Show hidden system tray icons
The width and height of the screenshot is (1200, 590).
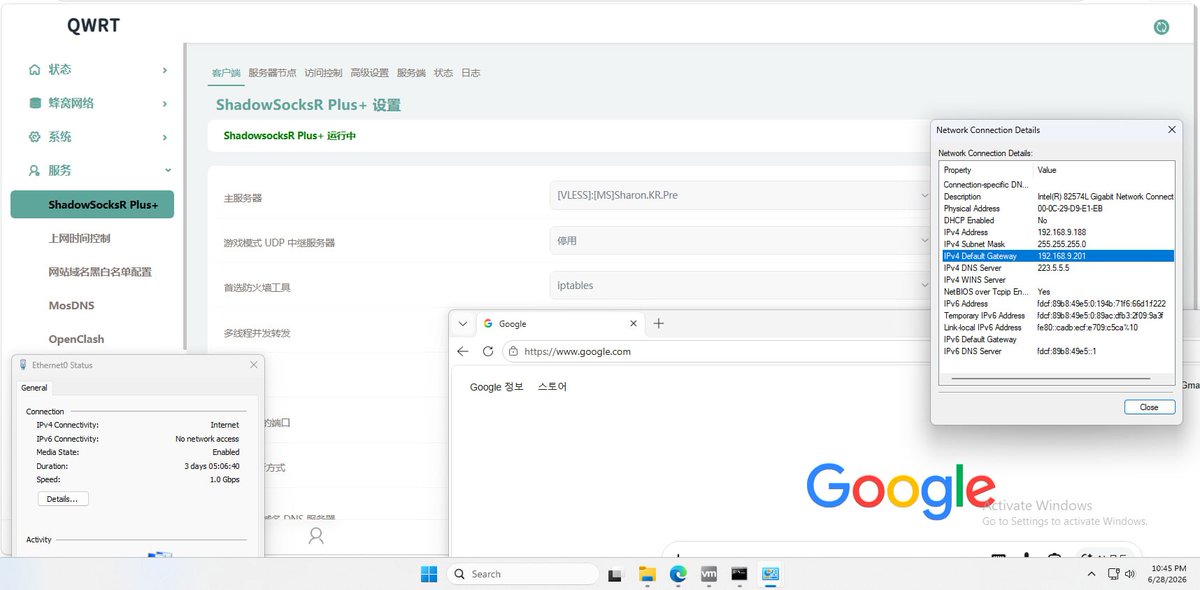point(1091,574)
